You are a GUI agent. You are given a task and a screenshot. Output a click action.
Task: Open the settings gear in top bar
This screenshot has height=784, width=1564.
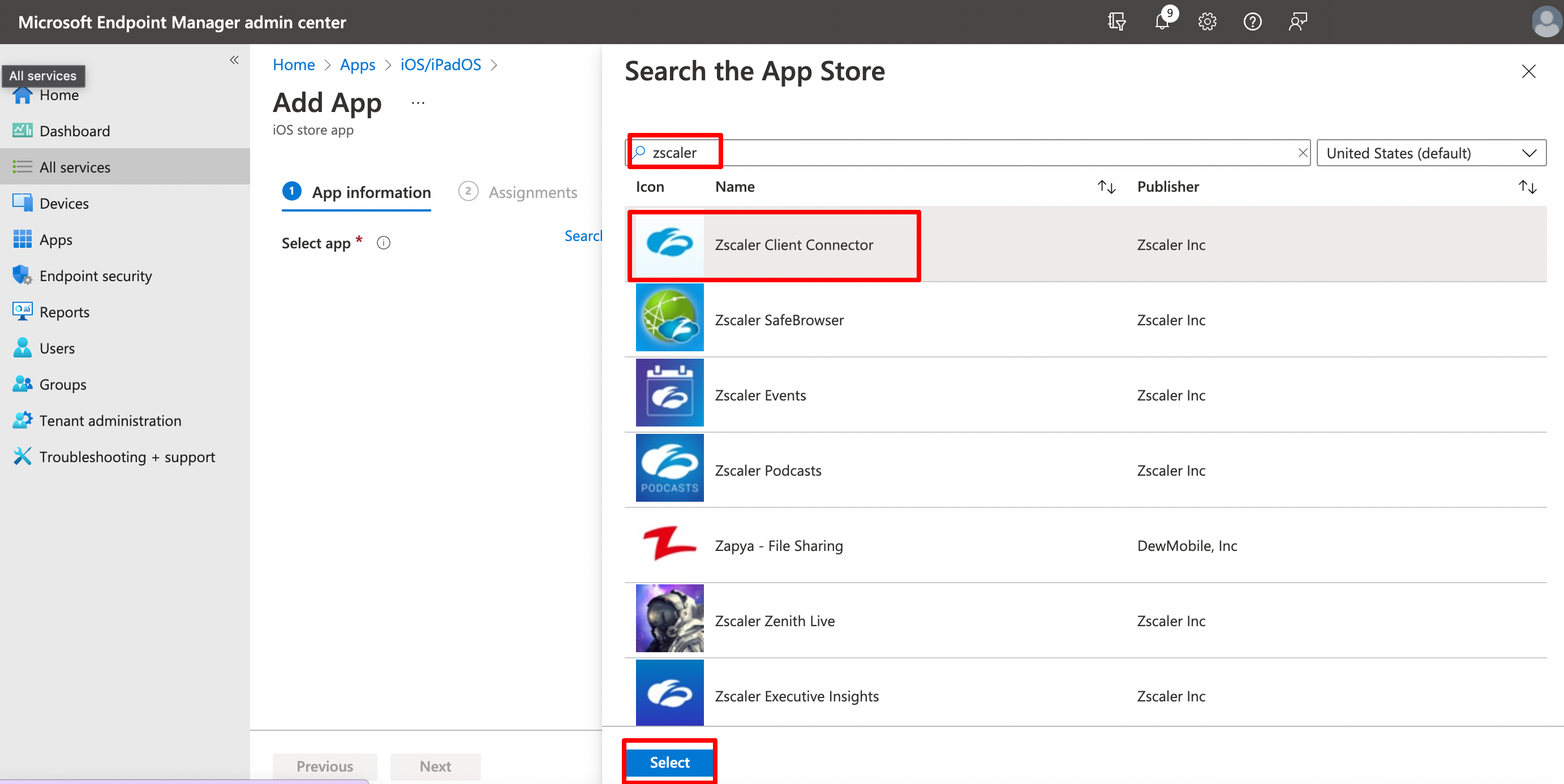coord(1208,22)
